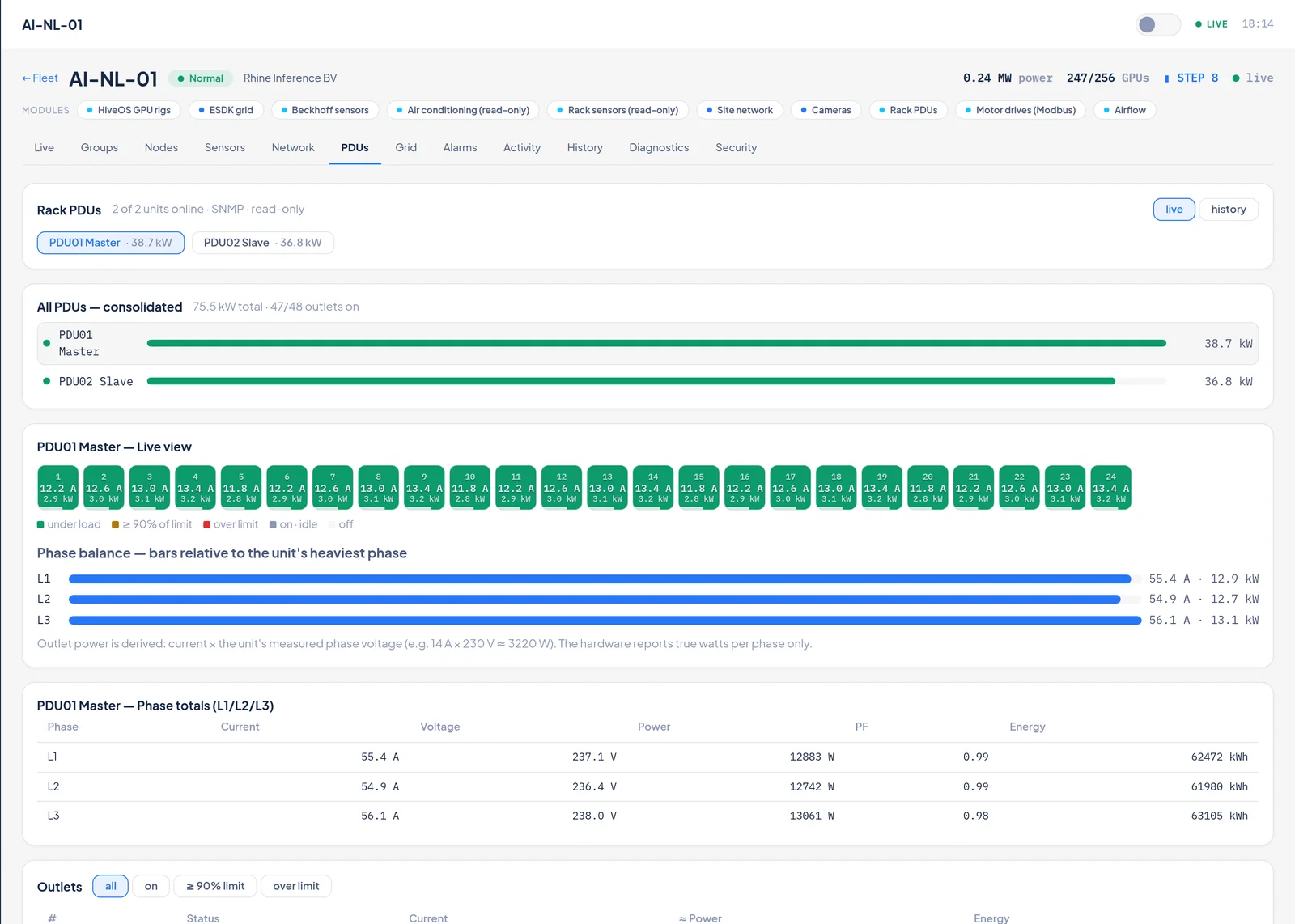
Task: Open the Diagnostics tab
Action: tap(660, 148)
